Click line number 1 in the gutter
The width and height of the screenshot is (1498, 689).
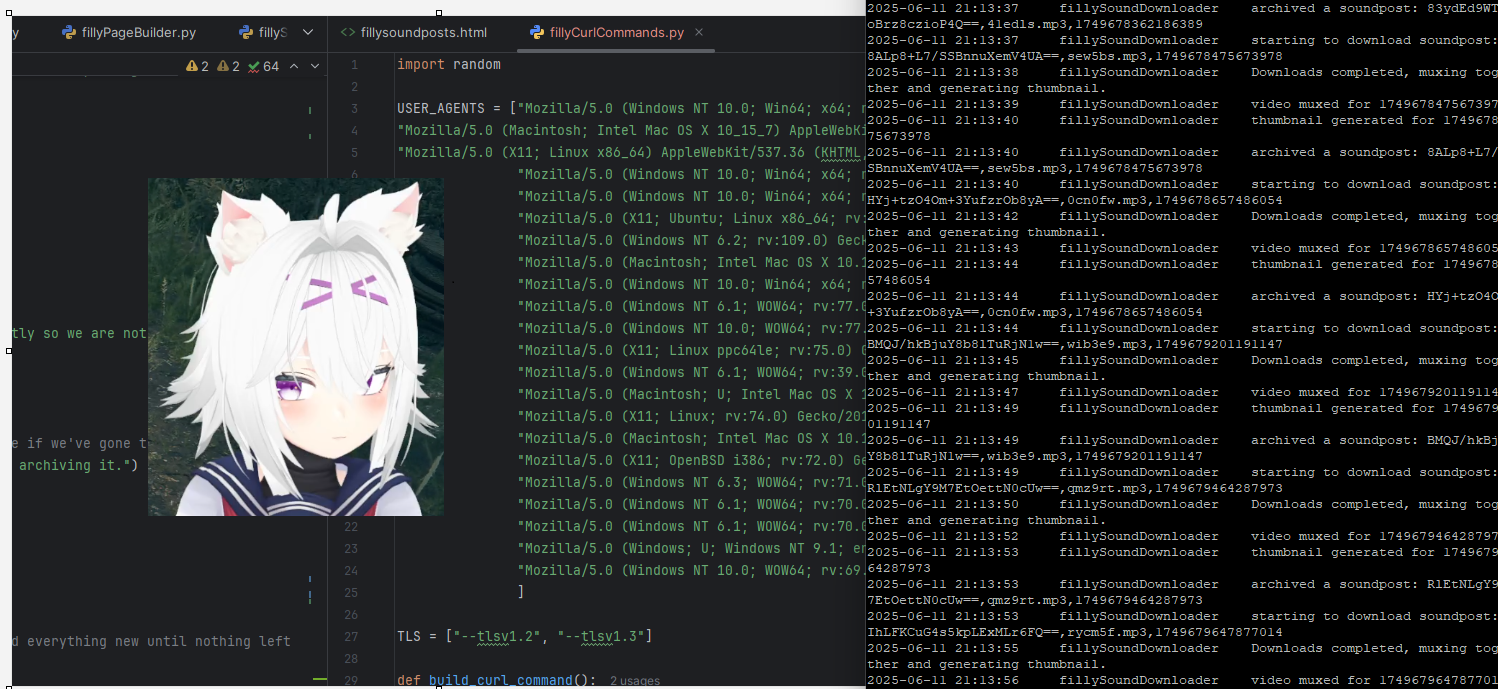[353, 65]
